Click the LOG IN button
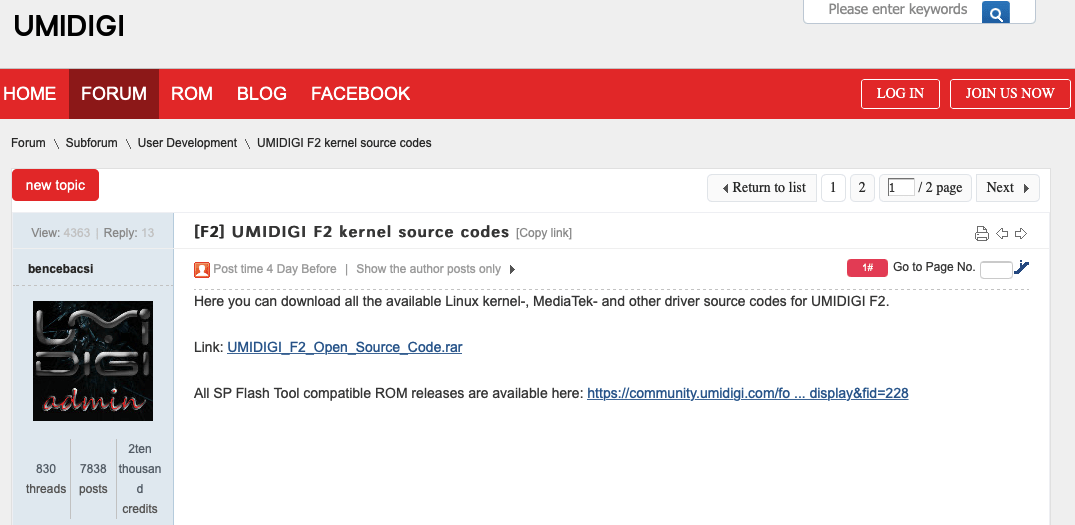 tap(900, 94)
